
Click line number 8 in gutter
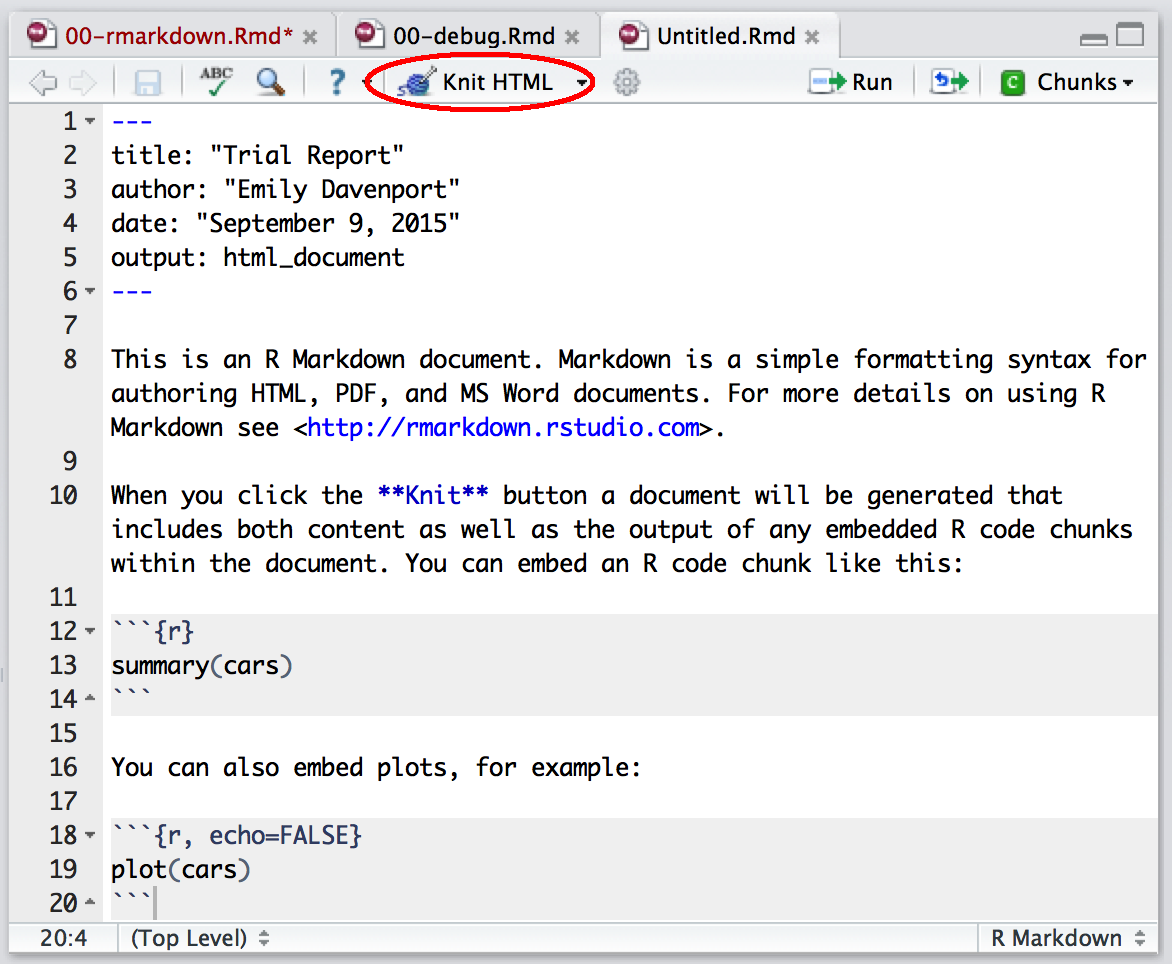[70, 359]
